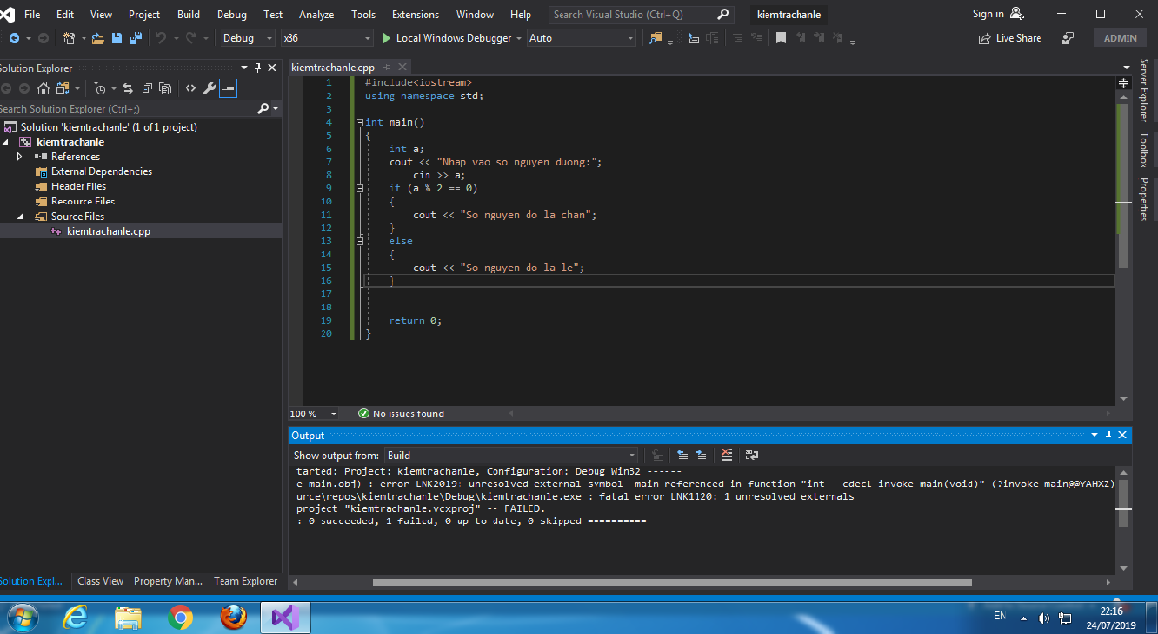1158x634 pixels.
Task: Click the Live Share button
Action: 1010,38
